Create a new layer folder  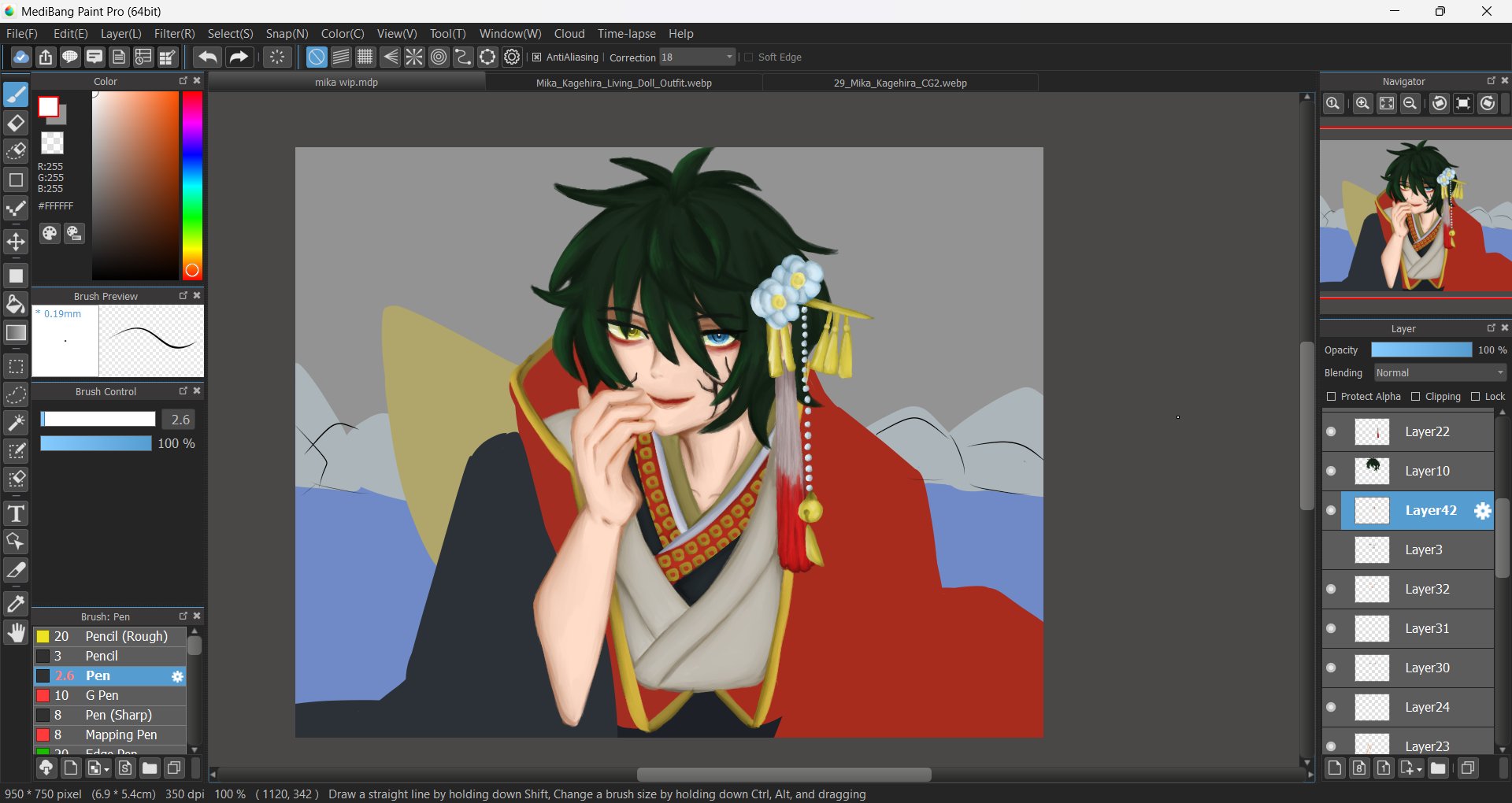(1438, 768)
